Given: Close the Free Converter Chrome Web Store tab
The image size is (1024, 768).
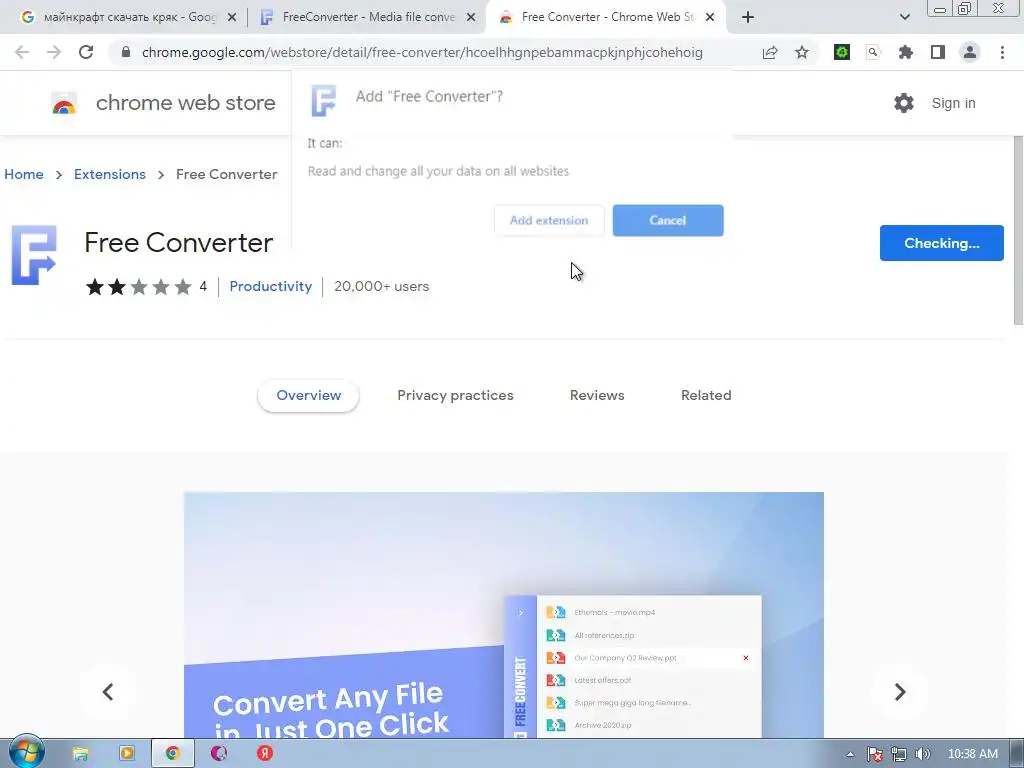Looking at the screenshot, I should 710,17.
